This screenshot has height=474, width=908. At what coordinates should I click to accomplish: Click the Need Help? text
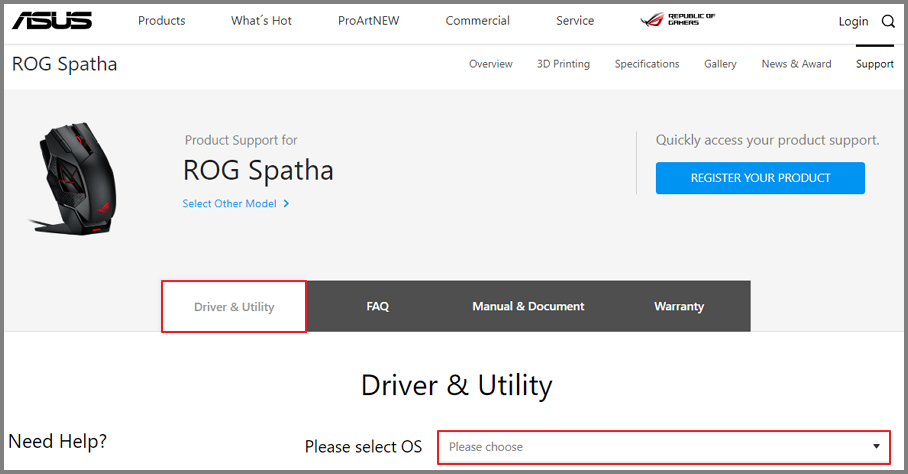(x=57, y=442)
